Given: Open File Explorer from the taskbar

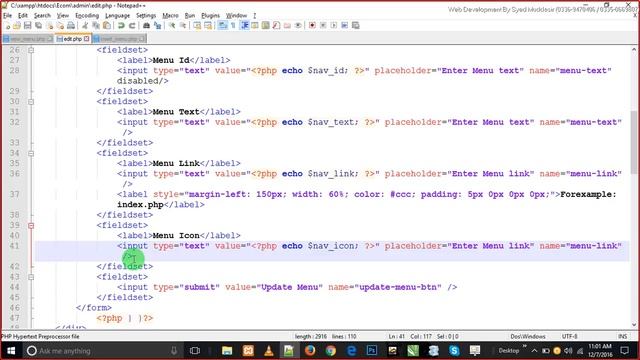Looking at the screenshot, I should tap(227, 351).
